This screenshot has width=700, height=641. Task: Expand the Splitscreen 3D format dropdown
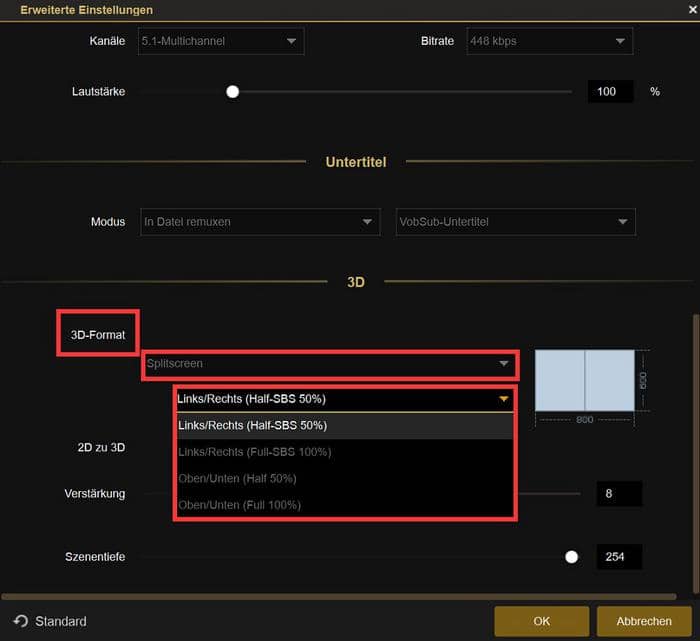tap(329, 364)
